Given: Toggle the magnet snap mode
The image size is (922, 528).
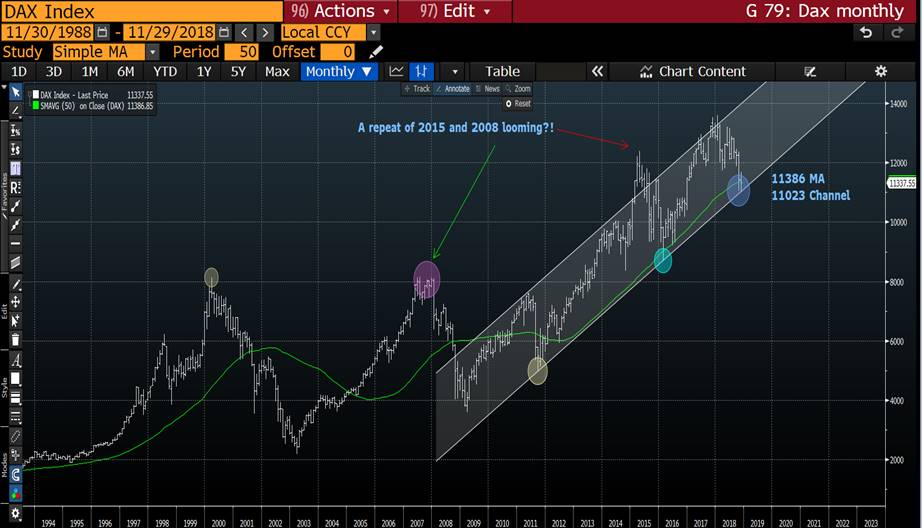Looking at the screenshot, I should (x=15, y=474).
